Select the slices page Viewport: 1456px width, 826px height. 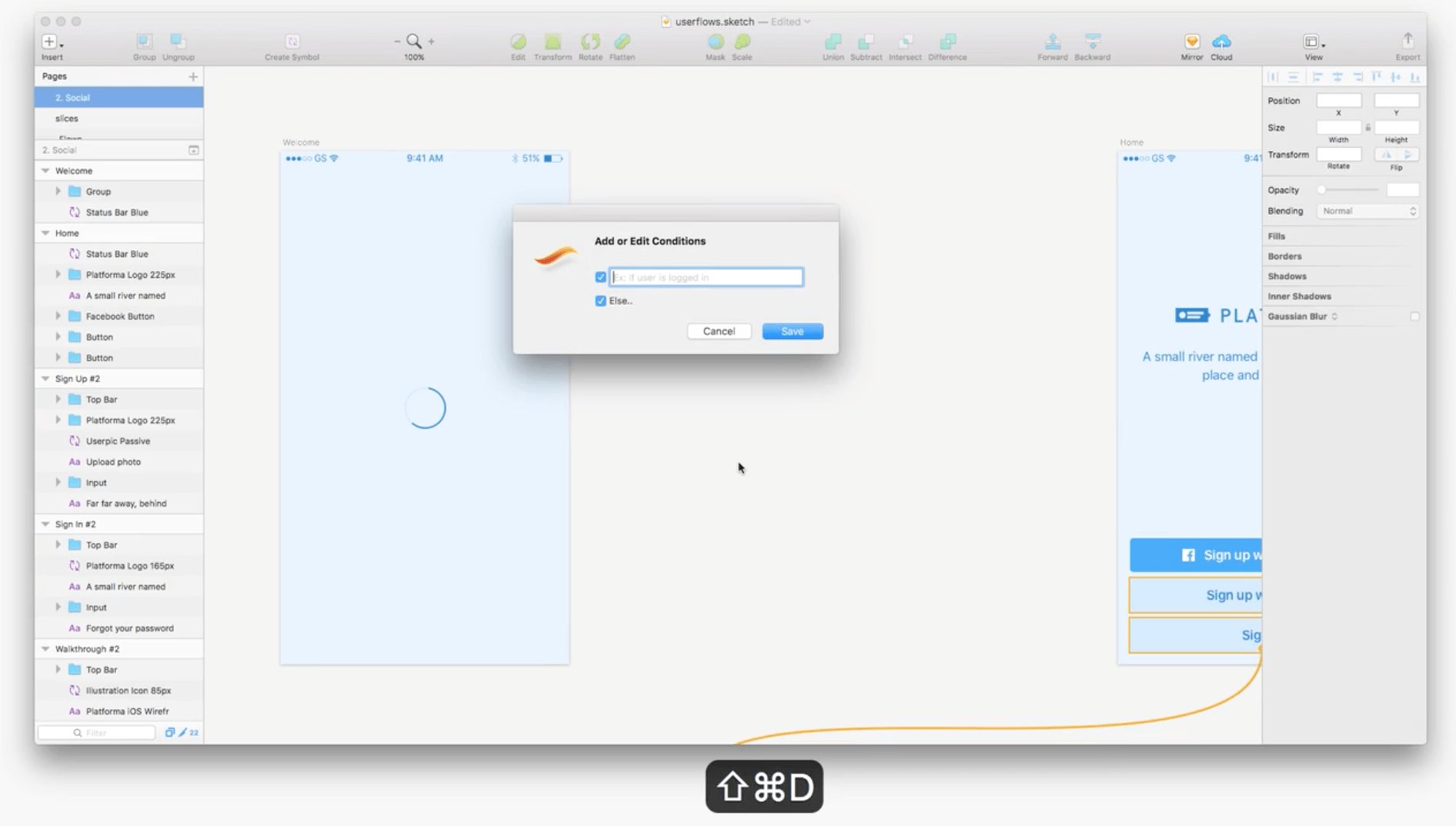click(x=67, y=119)
